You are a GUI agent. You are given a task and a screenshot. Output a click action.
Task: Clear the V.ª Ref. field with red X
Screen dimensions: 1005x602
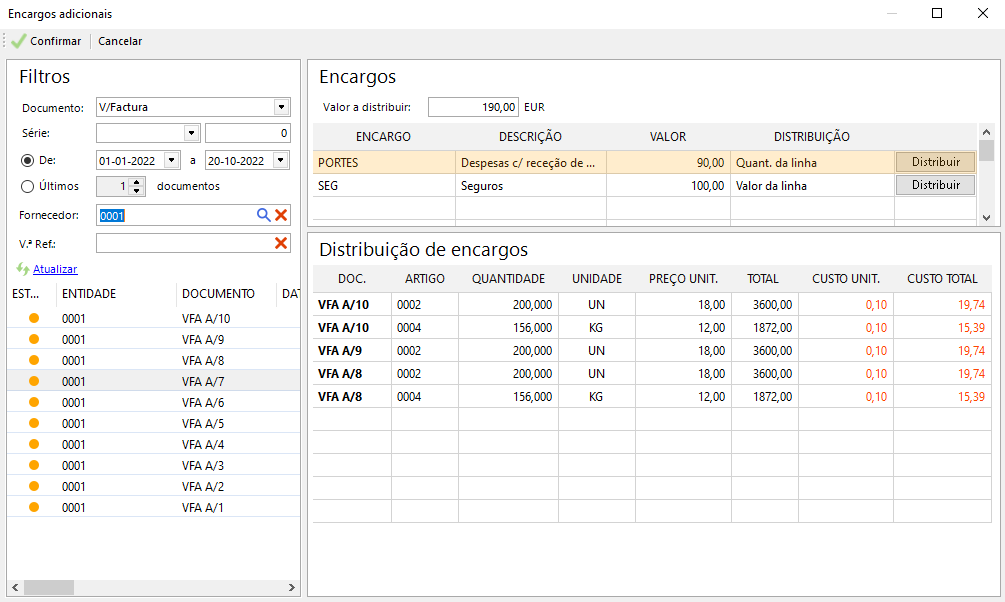coord(281,243)
